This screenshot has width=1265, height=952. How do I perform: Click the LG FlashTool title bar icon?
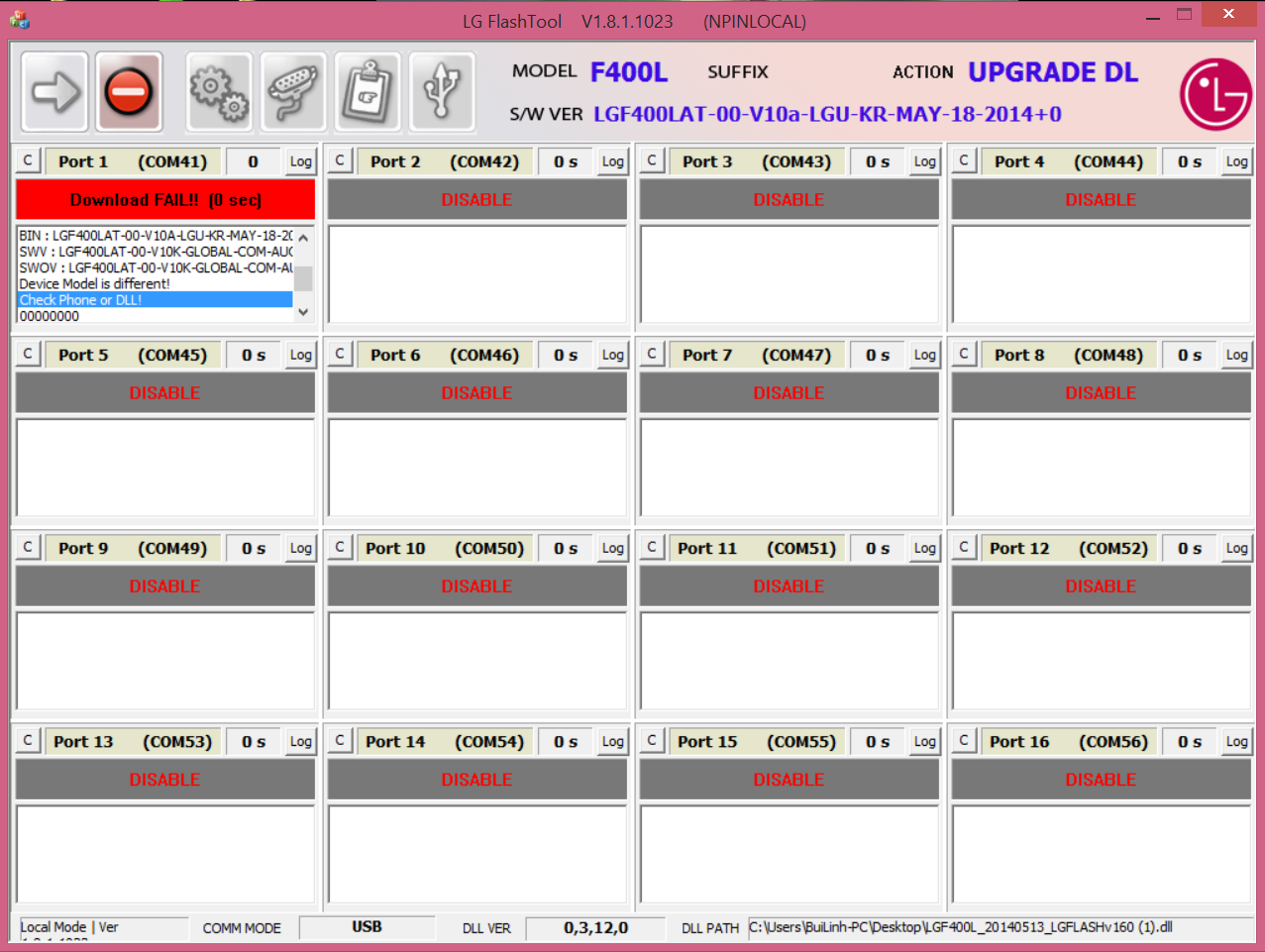tap(20, 20)
